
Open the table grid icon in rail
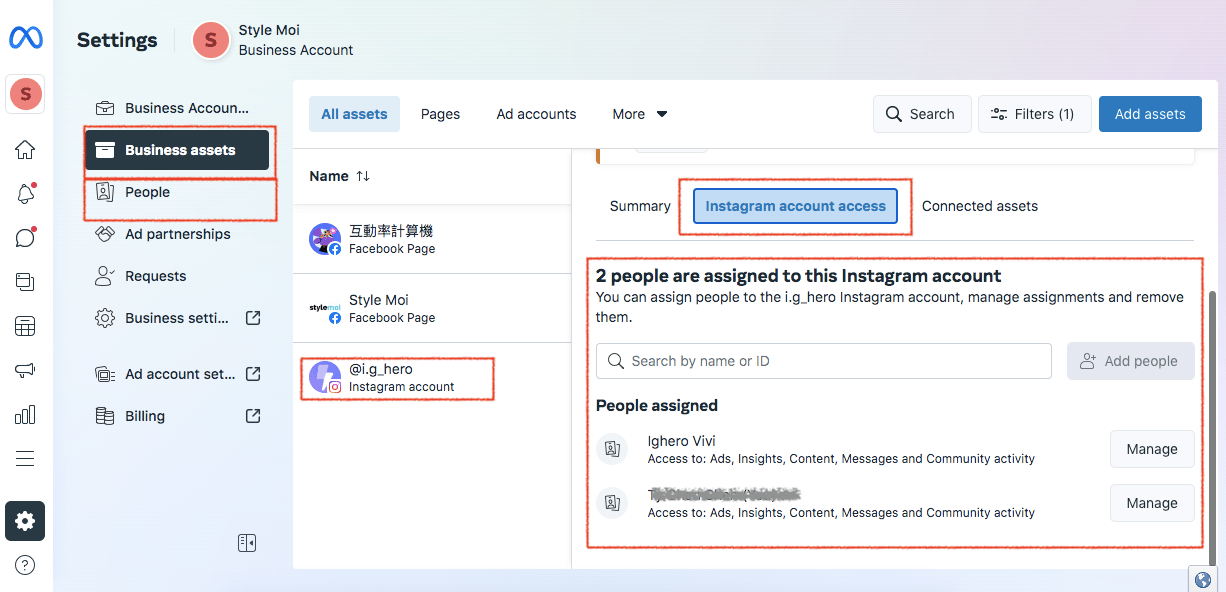pyautogui.click(x=25, y=326)
